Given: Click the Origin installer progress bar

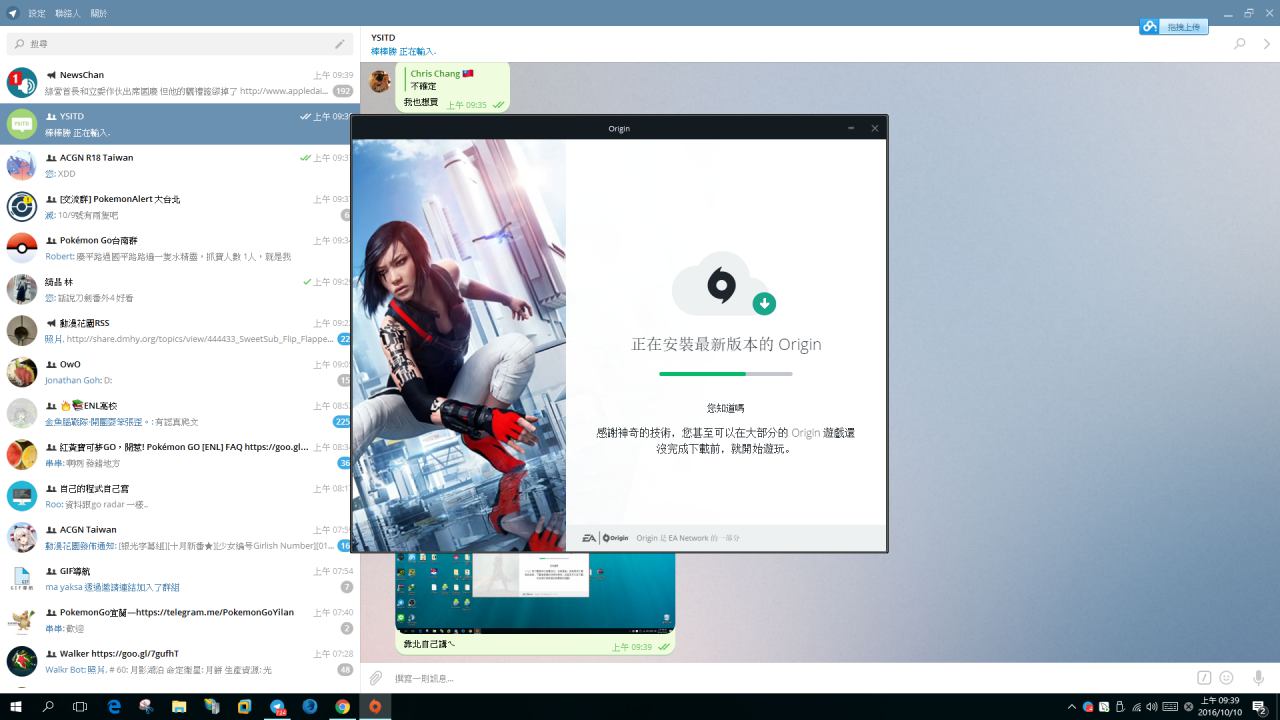Looking at the screenshot, I should tap(726, 374).
